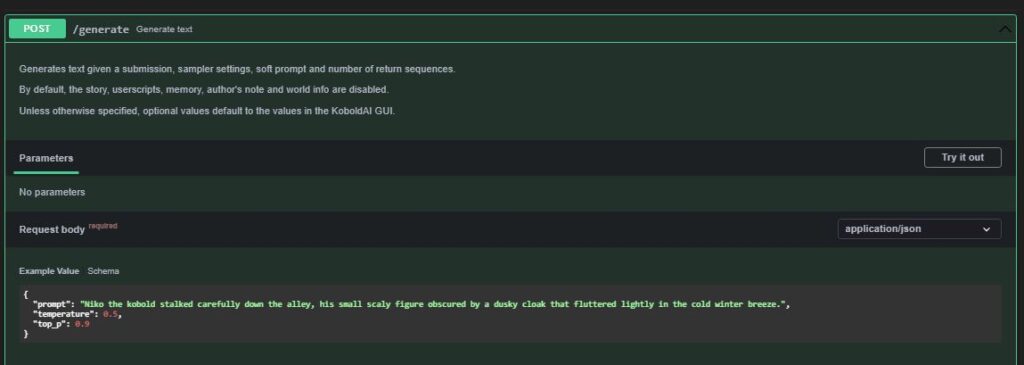Viewport: 1024px width, 365px height.
Task: Click the line about story and userscripts disabled
Action: 204,89
